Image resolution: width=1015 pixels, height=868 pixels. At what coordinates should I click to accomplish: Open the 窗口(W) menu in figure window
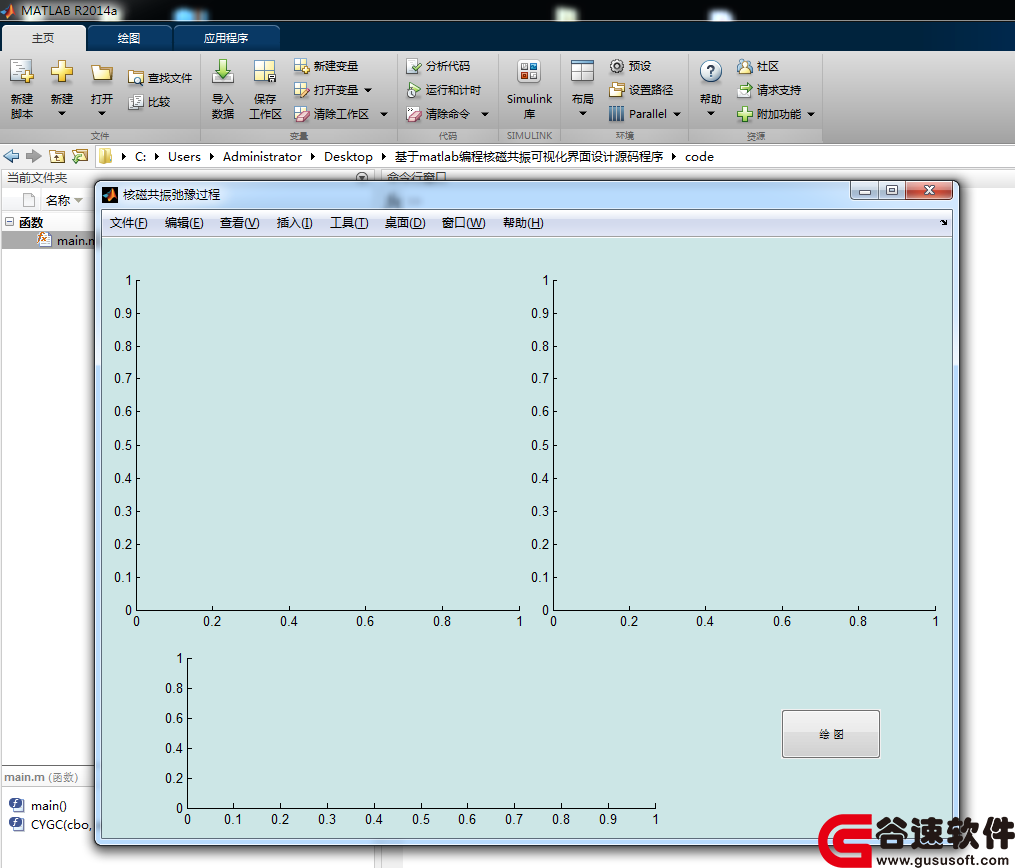[x=463, y=223]
